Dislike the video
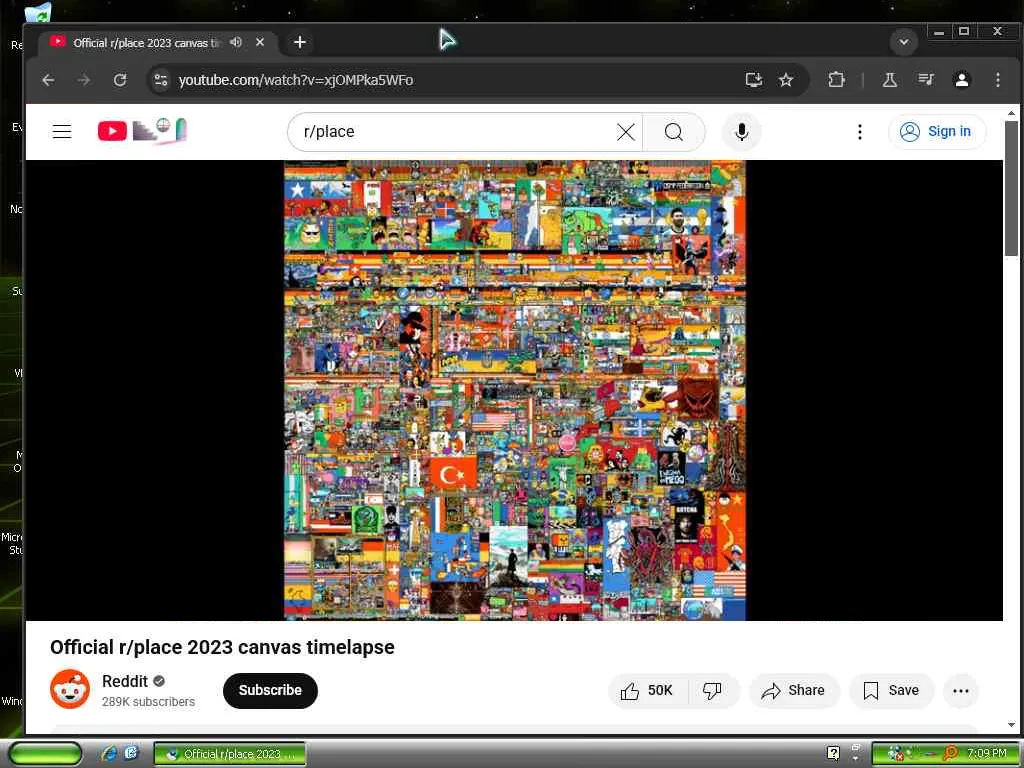1024x768 pixels. click(x=712, y=690)
